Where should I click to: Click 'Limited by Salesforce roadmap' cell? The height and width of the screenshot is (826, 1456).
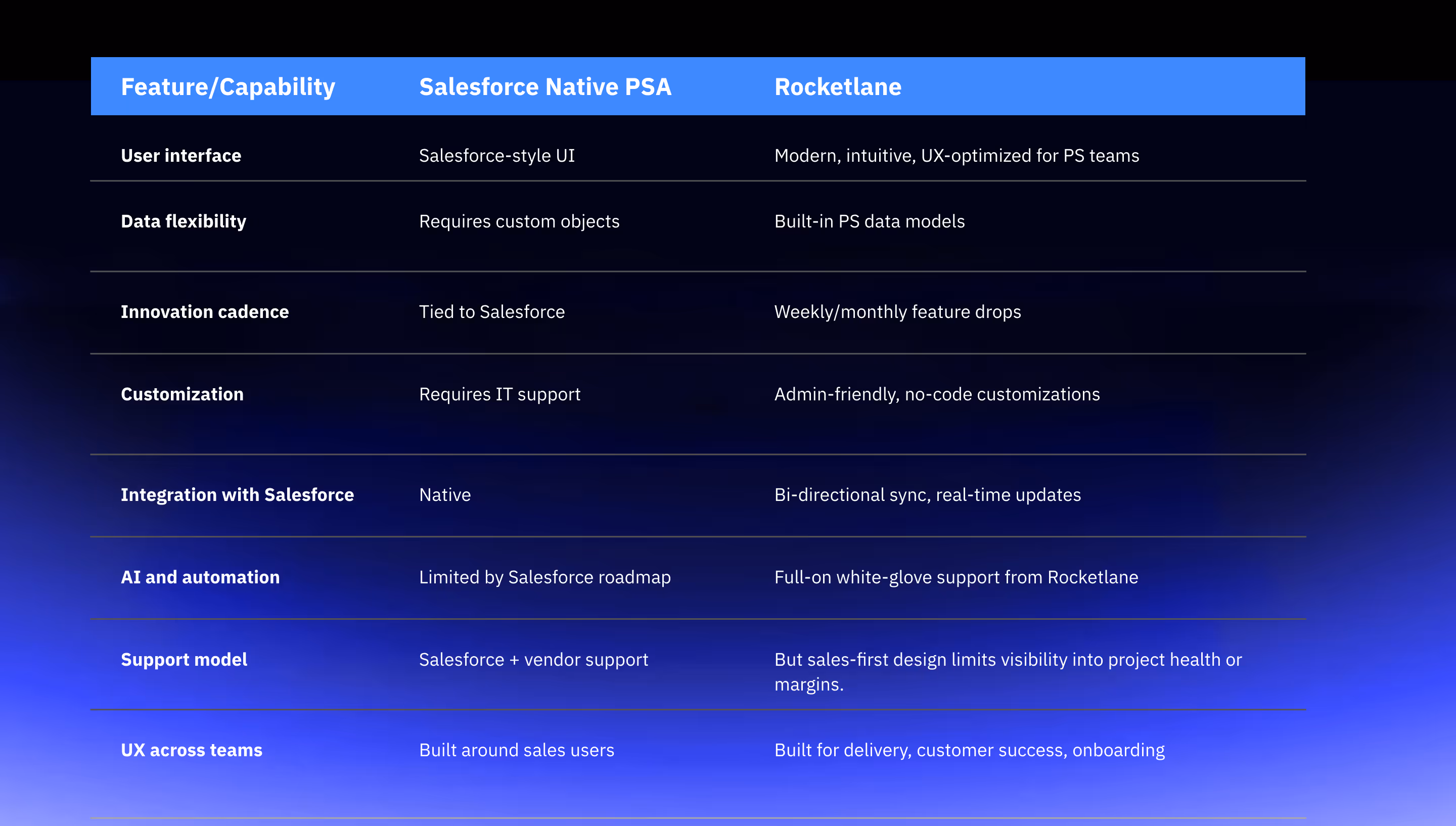(x=544, y=577)
